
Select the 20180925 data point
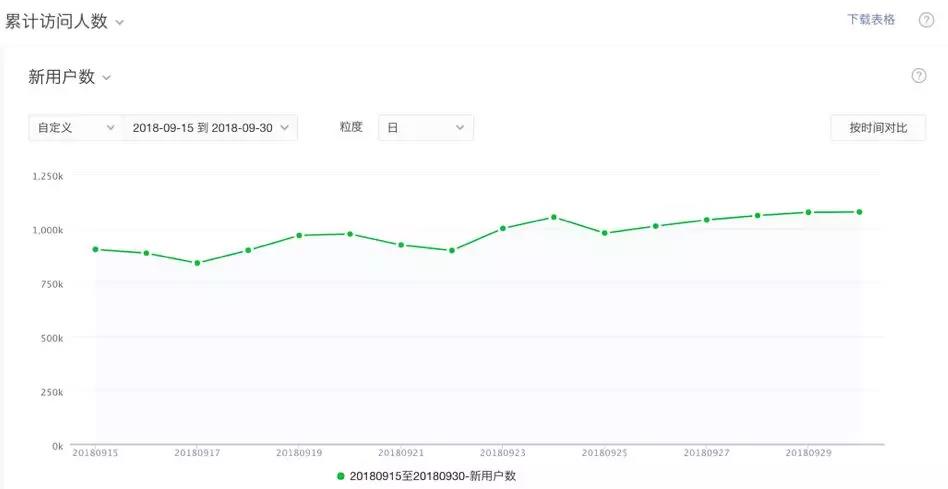pos(605,233)
